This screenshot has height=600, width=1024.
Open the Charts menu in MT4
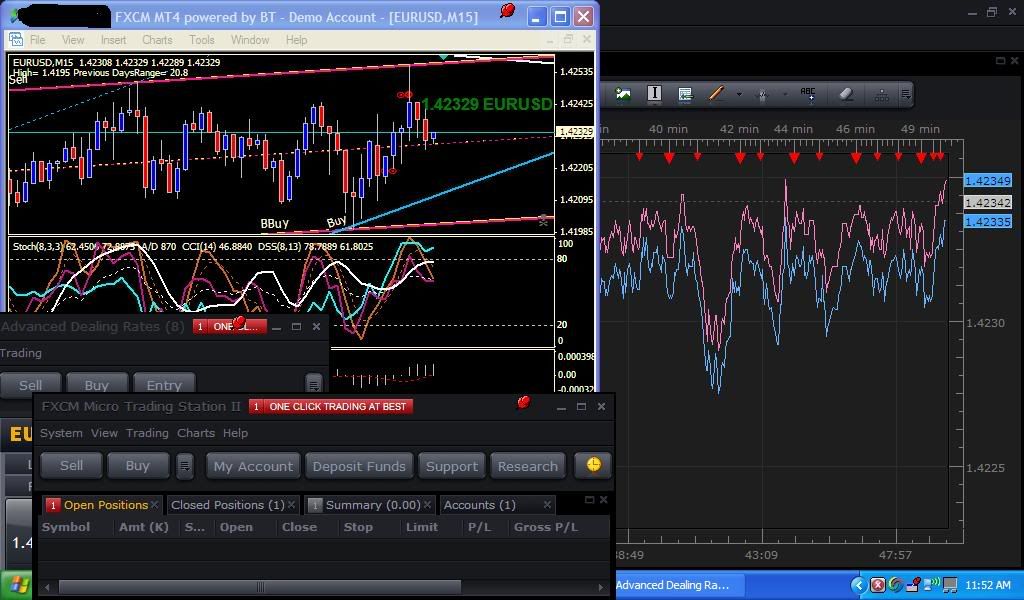click(157, 40)
